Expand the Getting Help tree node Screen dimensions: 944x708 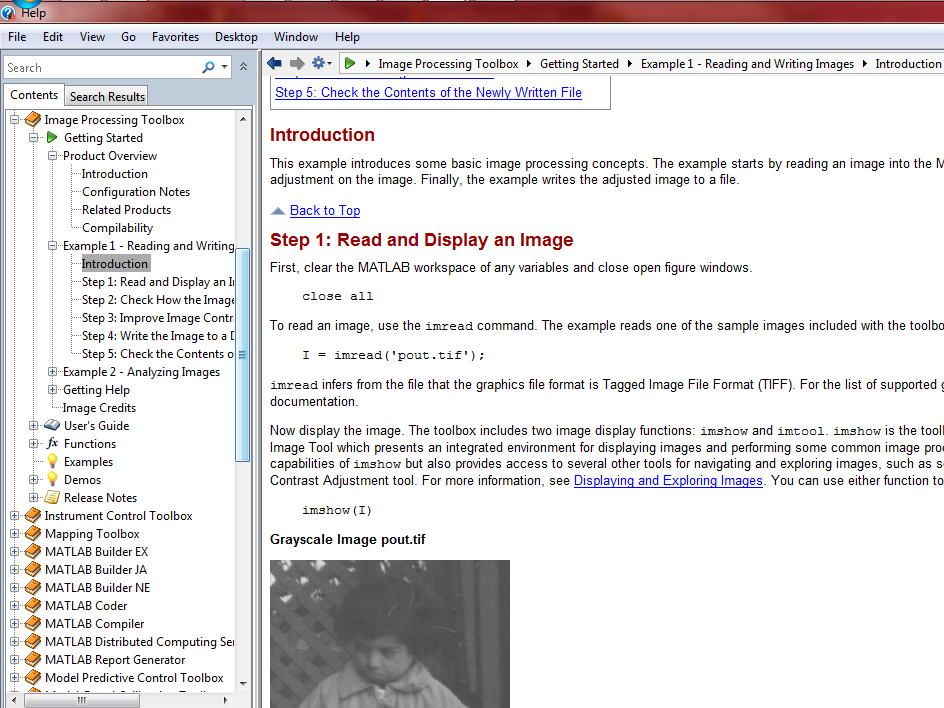coord(52,390)
